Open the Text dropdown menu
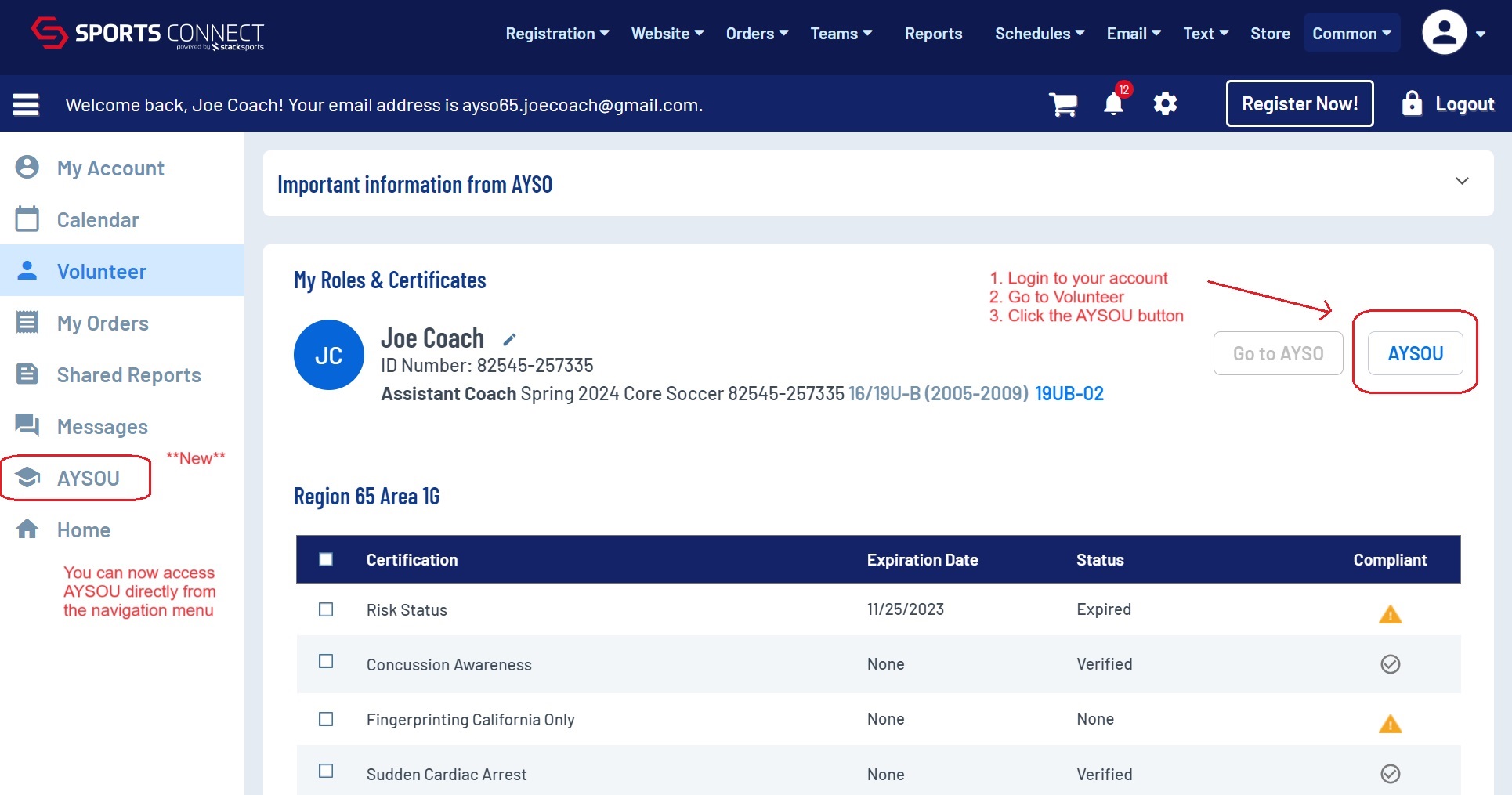Image resolution: width=1512 pixels, height=795 pixels. (x=1206, y=34)
